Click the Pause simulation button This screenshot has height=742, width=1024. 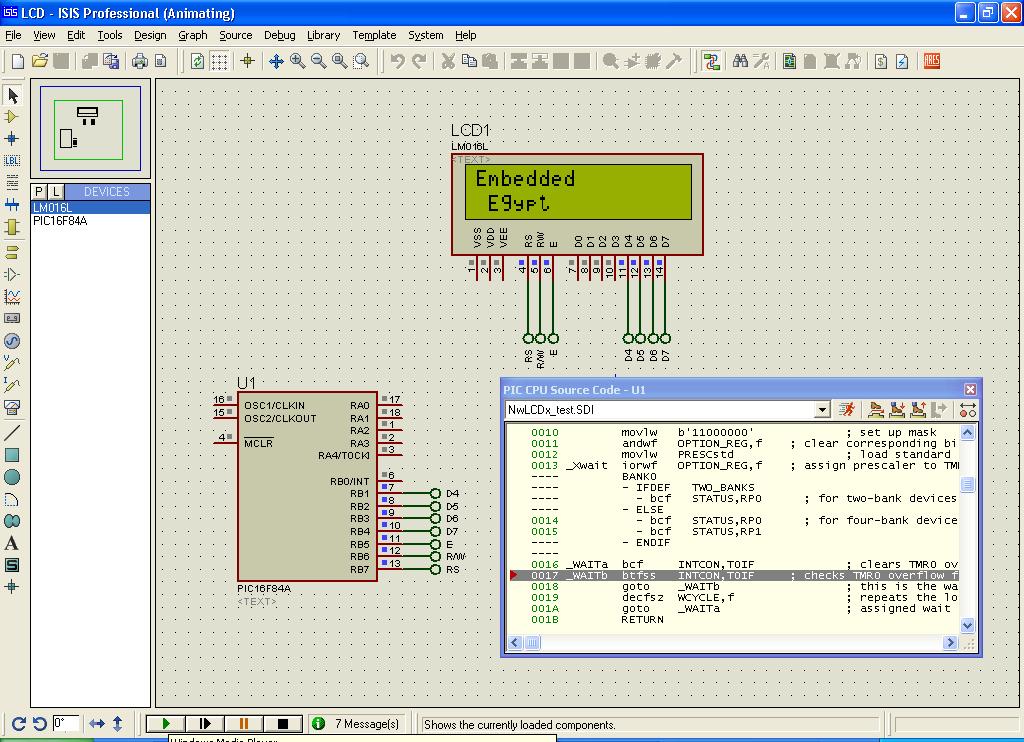[x=244, y=723]
